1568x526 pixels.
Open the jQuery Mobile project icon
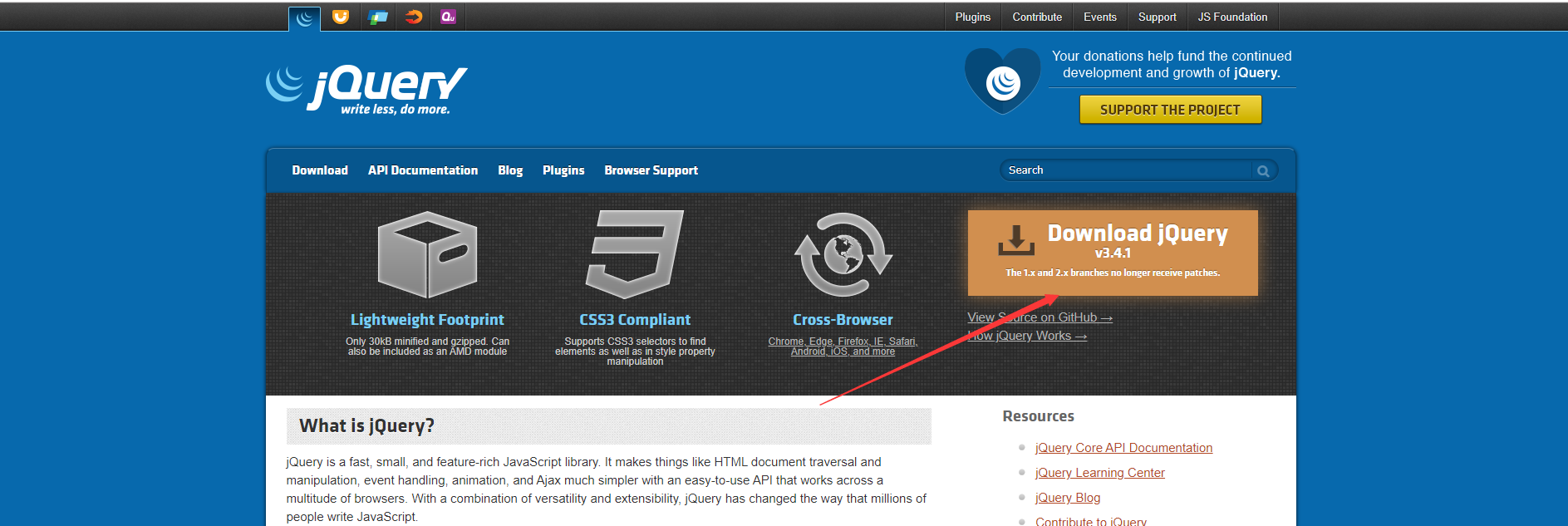[x=377, y=17]
